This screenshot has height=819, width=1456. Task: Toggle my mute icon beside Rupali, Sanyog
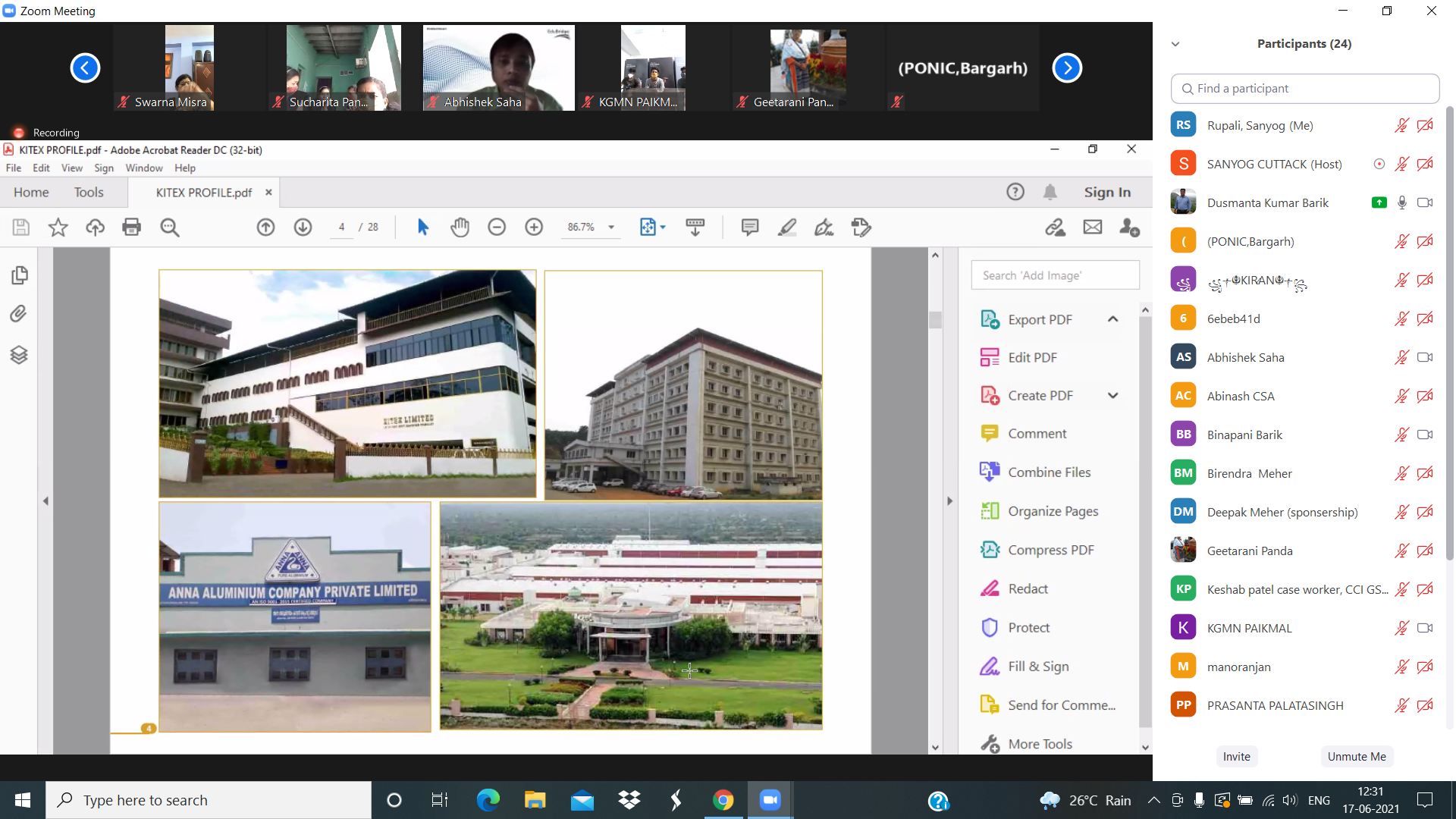1401,125
